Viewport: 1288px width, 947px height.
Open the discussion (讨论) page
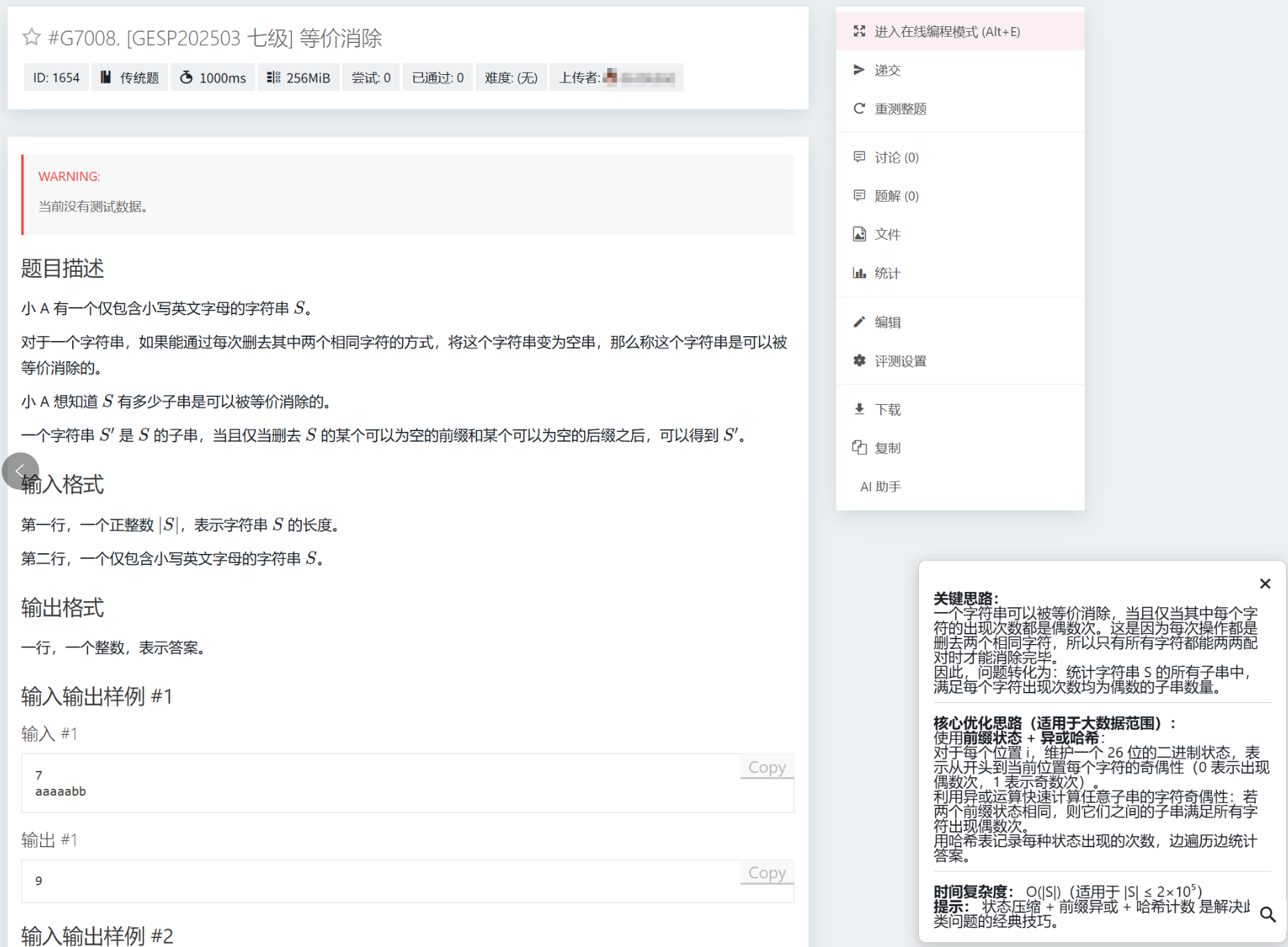tap(895, 157)
